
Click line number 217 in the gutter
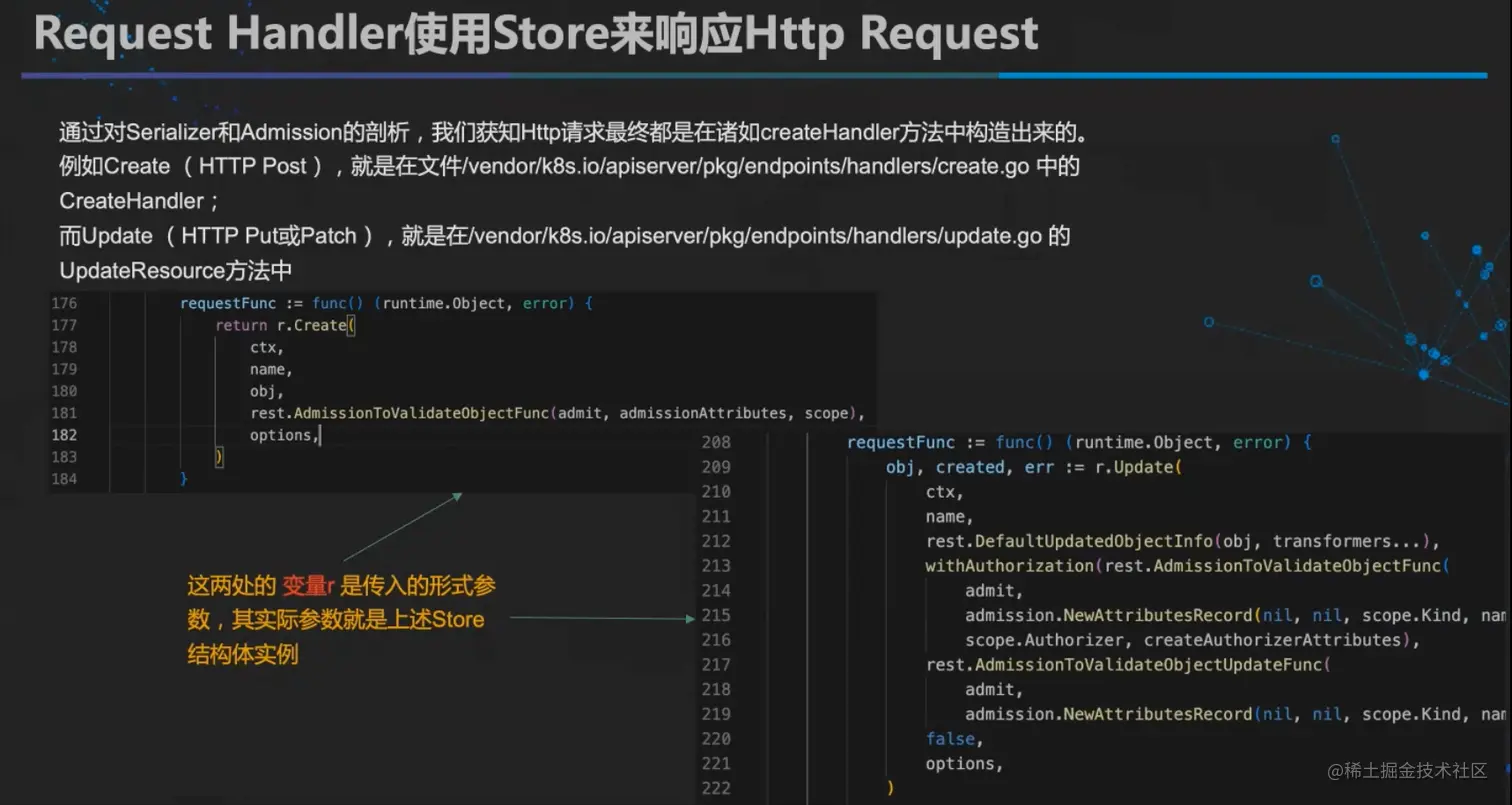(716, 665)
